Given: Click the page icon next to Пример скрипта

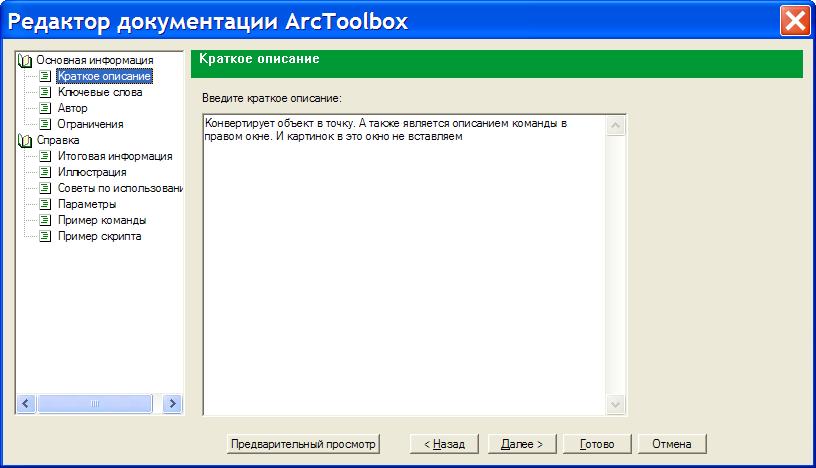Looking at the screenshot, I should (x=45, y=236).
